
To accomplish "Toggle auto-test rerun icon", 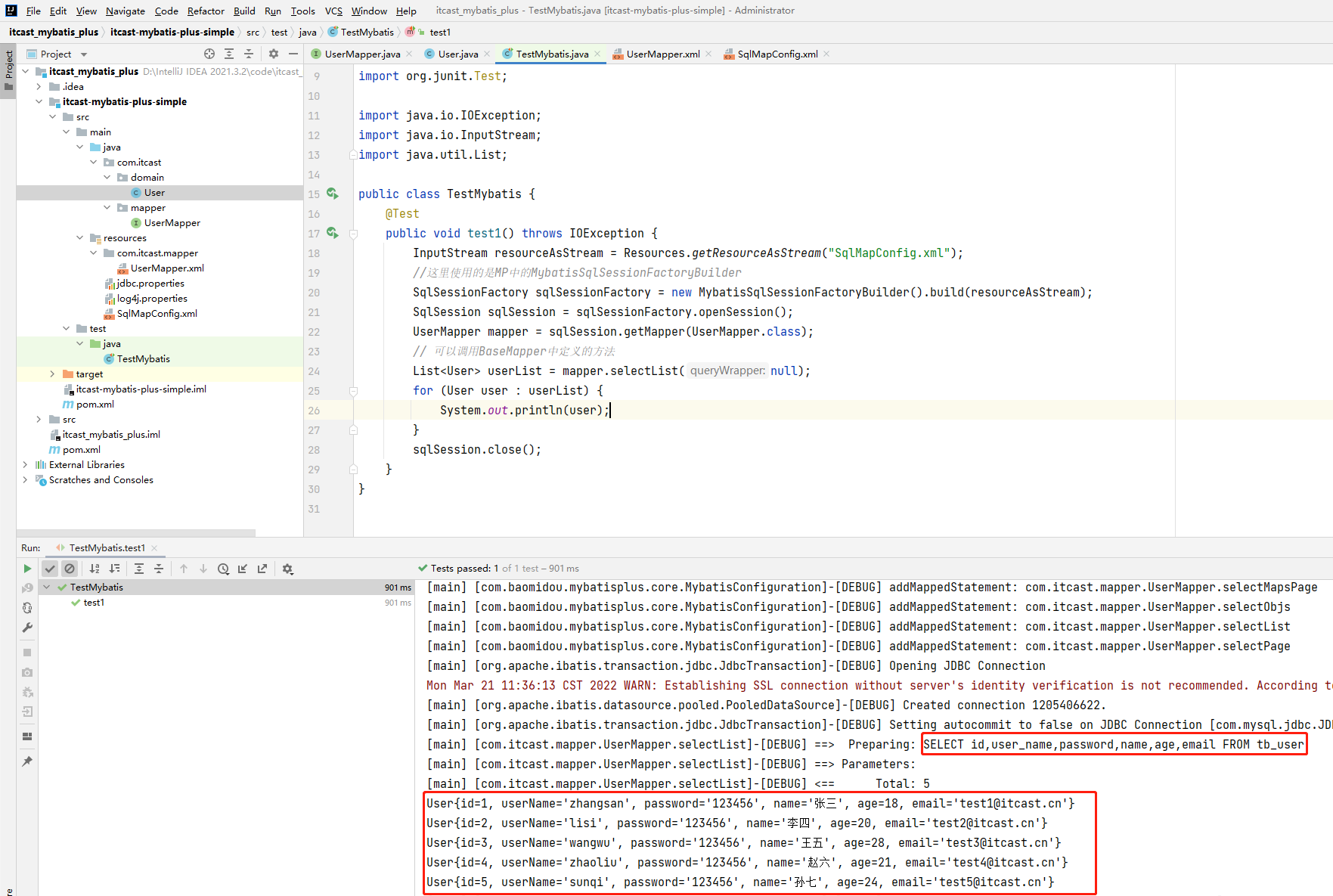I will point(27,608).
